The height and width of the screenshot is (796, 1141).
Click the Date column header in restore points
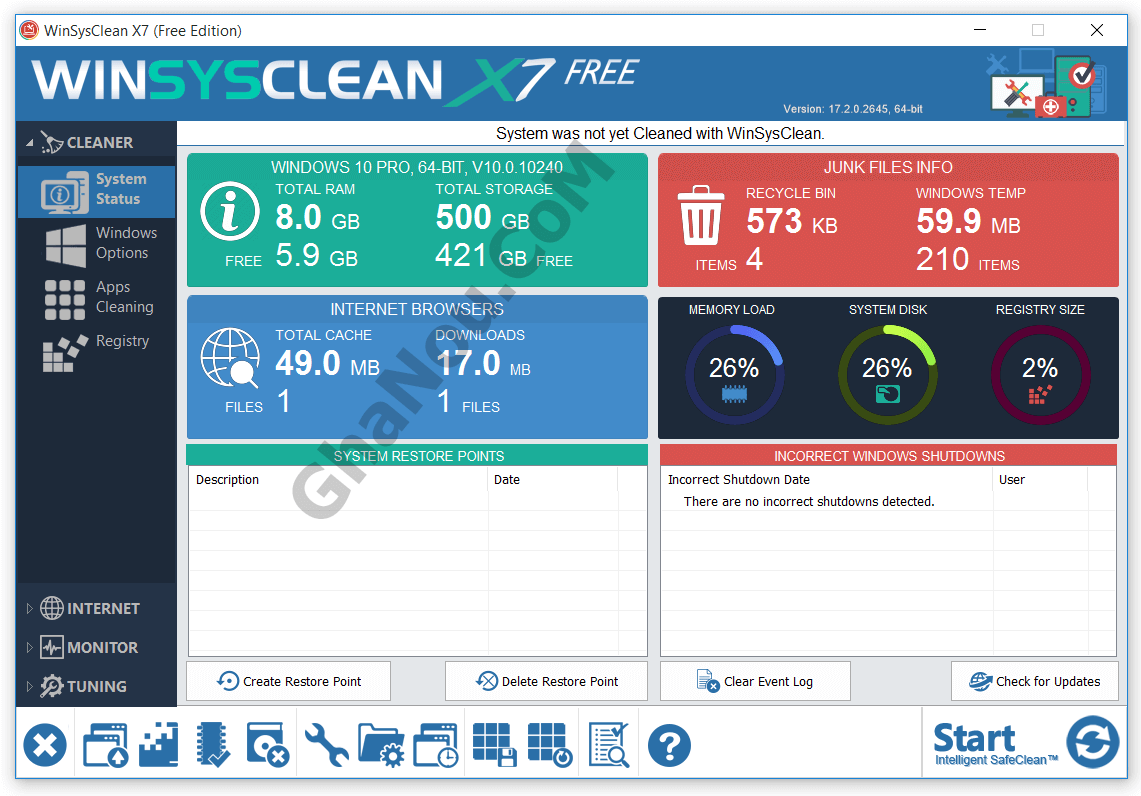[x=552, y=479]
